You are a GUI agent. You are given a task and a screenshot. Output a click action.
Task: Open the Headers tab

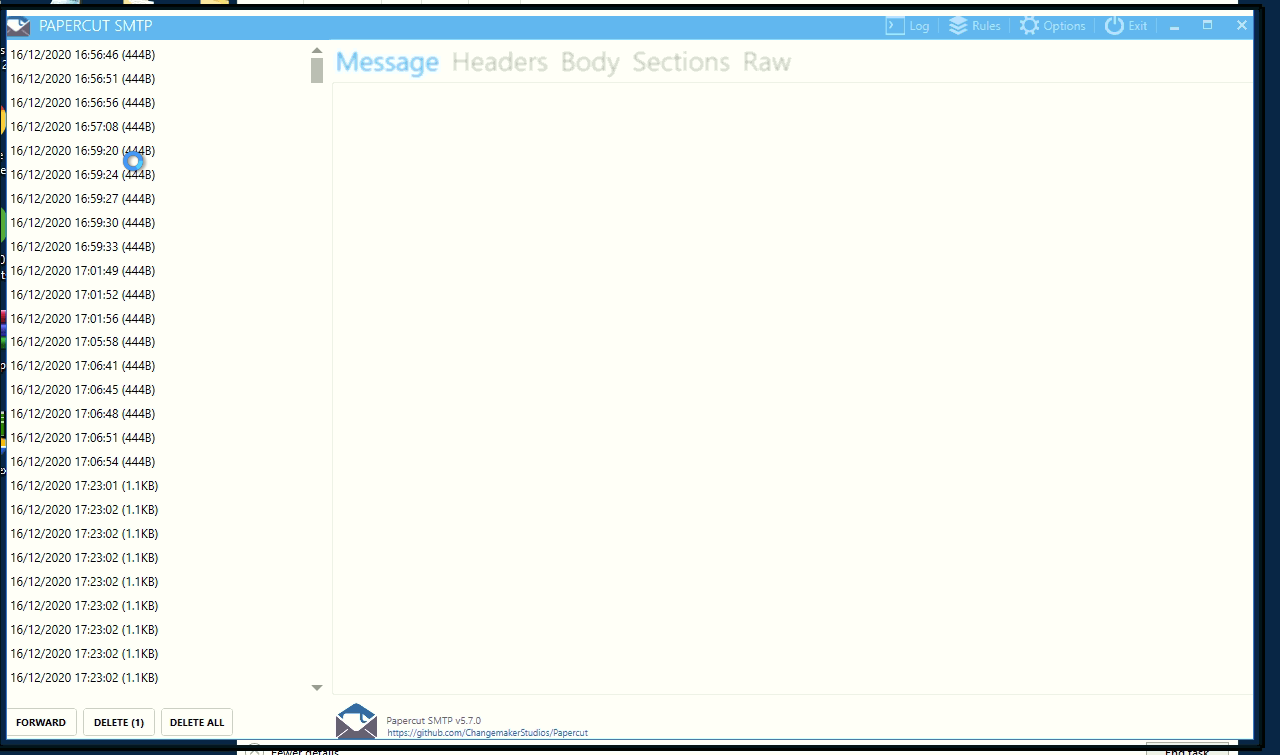[500, 61]
